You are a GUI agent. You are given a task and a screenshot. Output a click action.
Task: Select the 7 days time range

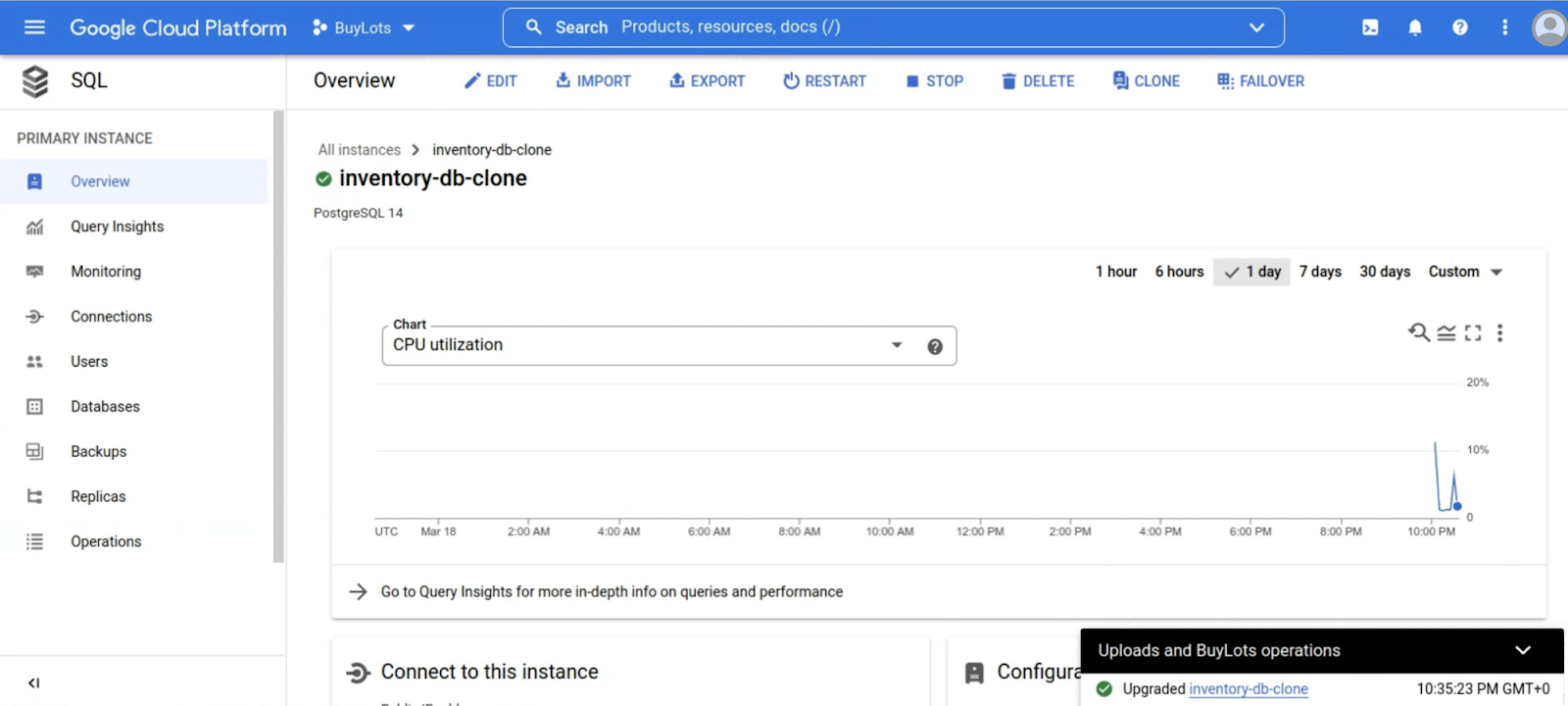(1320, 272)
